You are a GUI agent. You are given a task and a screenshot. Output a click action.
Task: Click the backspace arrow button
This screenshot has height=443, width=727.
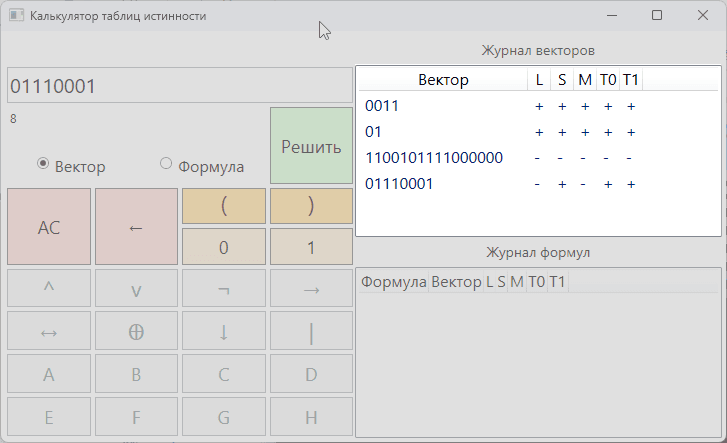[136, 227]
